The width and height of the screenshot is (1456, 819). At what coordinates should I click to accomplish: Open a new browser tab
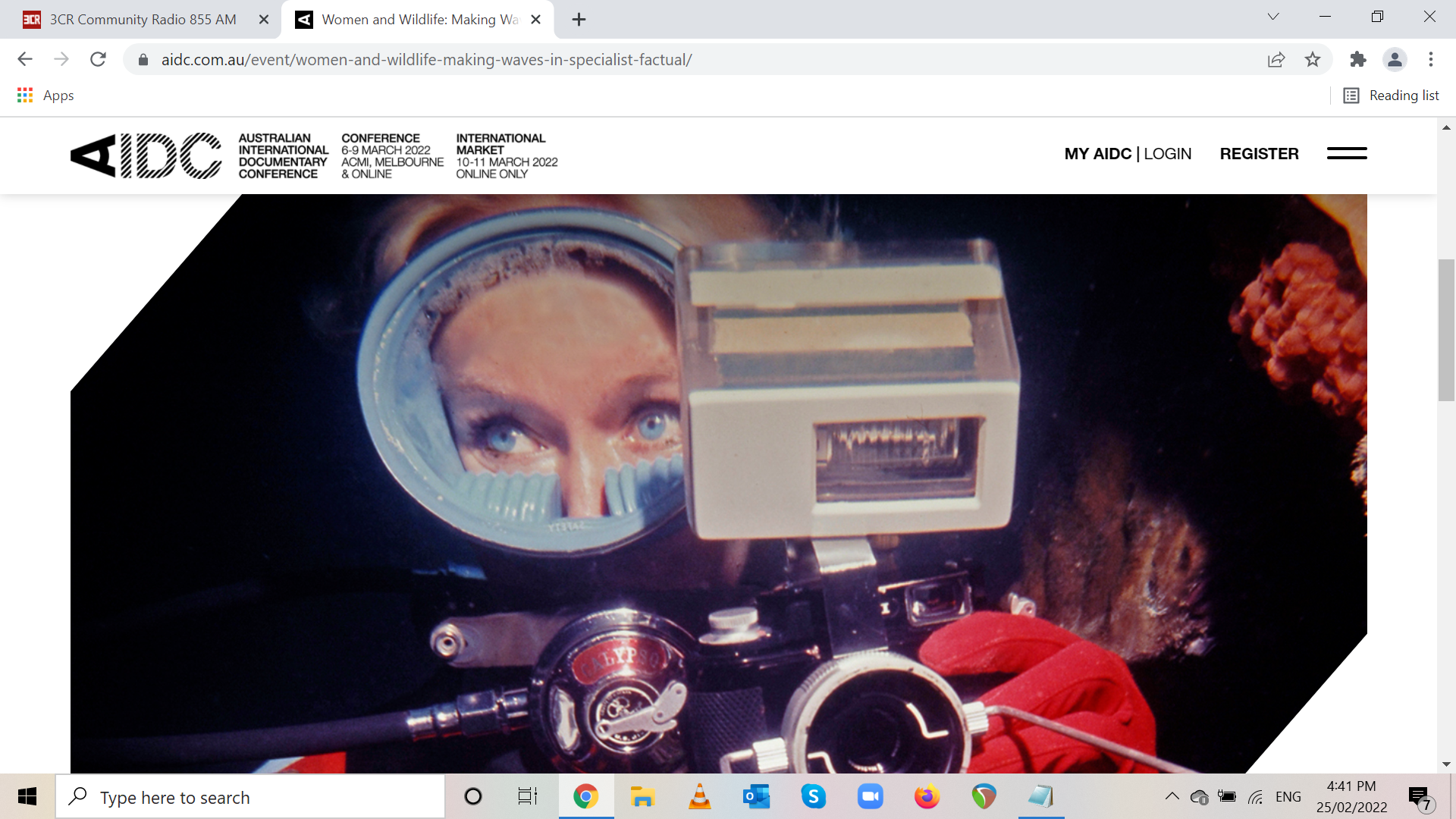[x=579, y=20]
